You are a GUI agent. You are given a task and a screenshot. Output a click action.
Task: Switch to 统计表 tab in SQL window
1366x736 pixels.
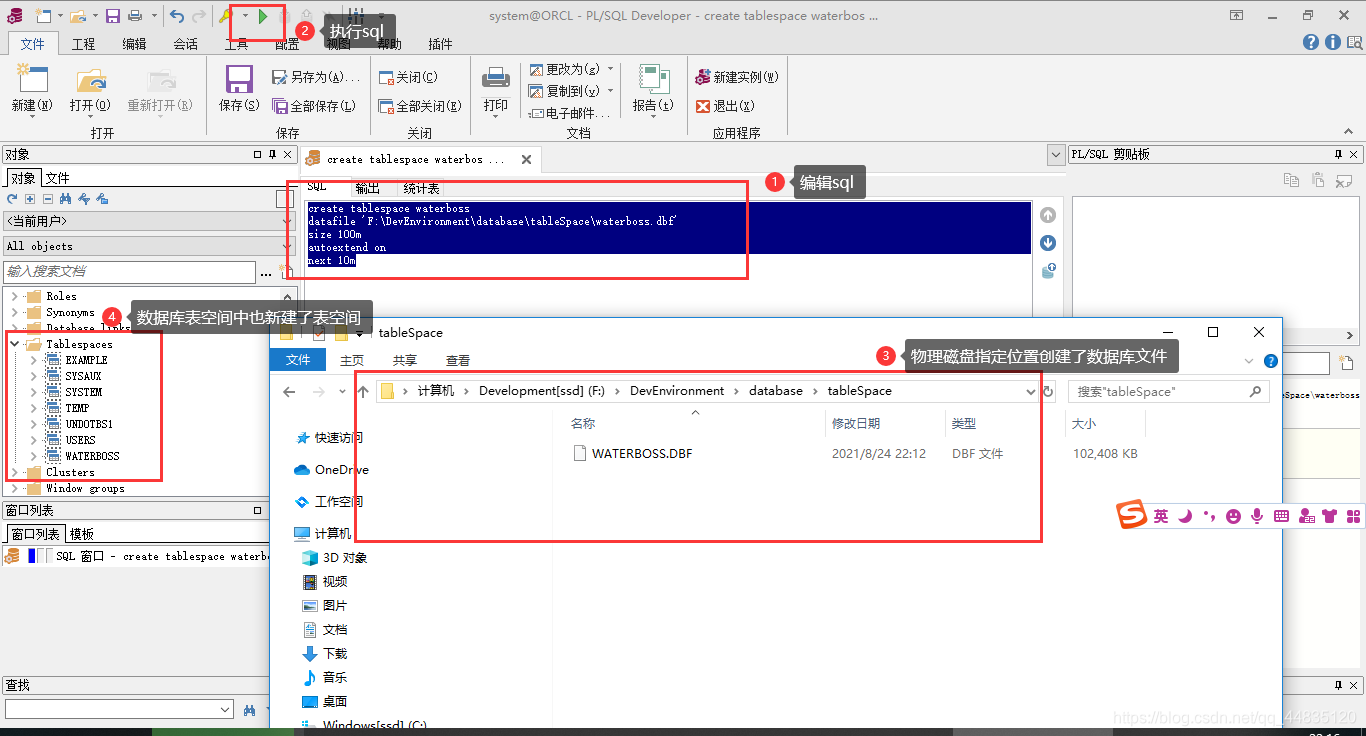(421, 188)
